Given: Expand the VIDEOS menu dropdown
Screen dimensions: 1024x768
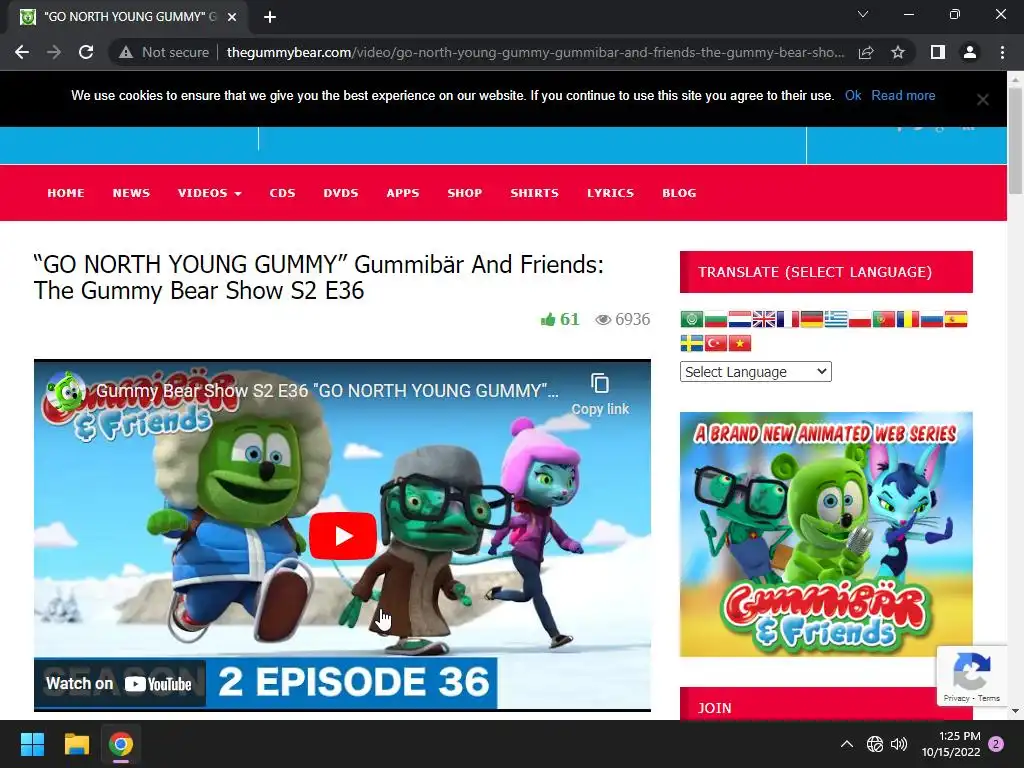Looking at the screenshot, I should pos(210,193).
